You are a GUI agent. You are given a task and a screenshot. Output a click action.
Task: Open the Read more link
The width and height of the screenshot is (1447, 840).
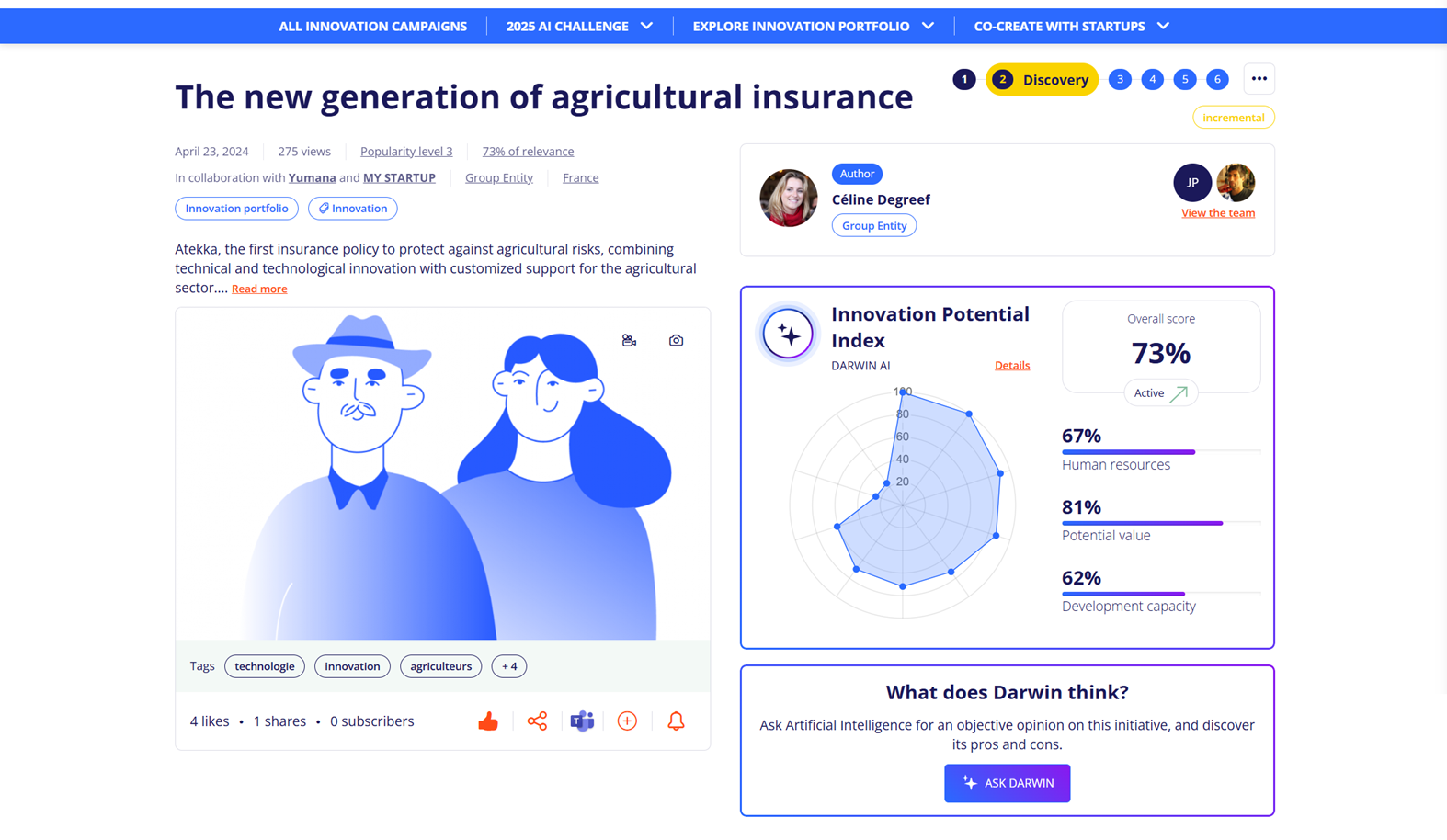pyautogui.click(x=258, y=288)
